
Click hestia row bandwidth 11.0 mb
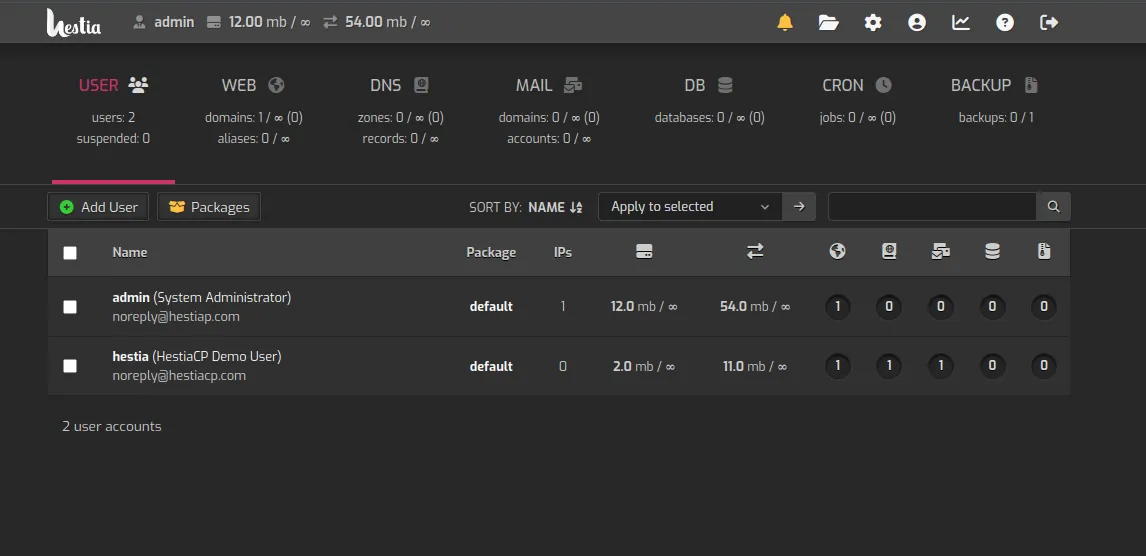pyautogui.click(x=755, y=366)
